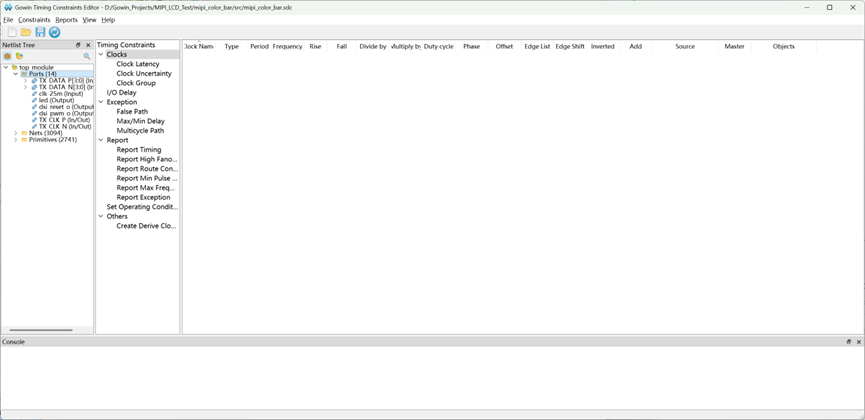865x420 pixels.
Task: Select Report Exception item
Action: (143, 197)
